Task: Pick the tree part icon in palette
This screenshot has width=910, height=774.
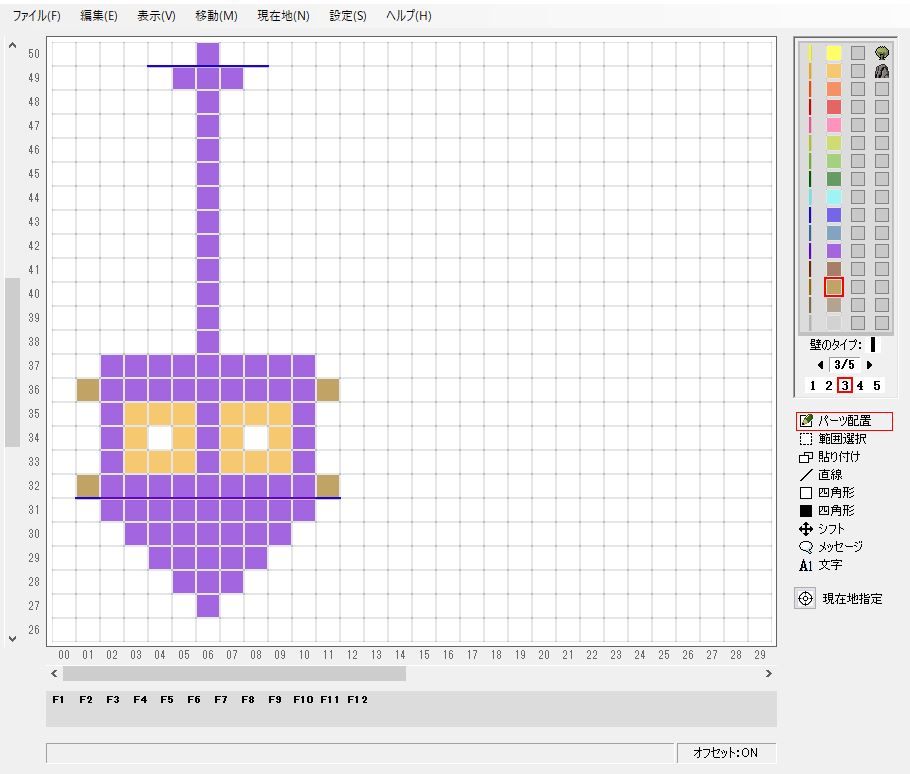Action: [x=882, y=53]
